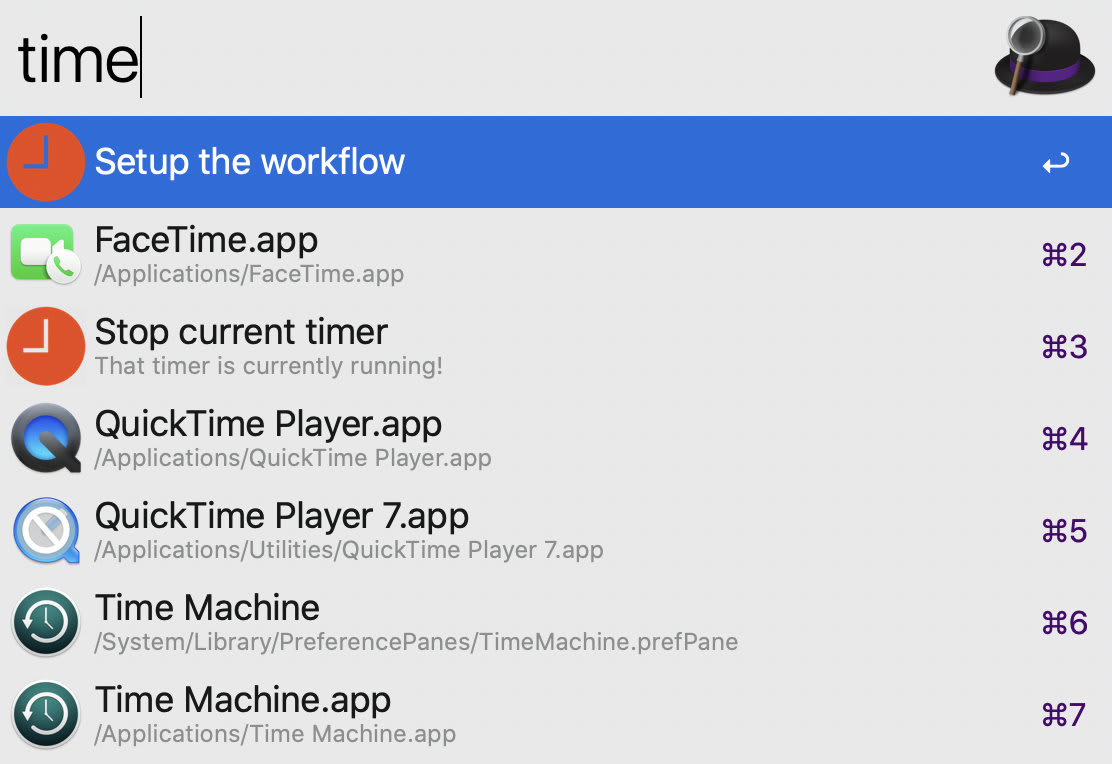Viewport: 1112px width, 764px height.
Task: Click the ⌘2 shortcut label
Action: tap(1064, 255)
